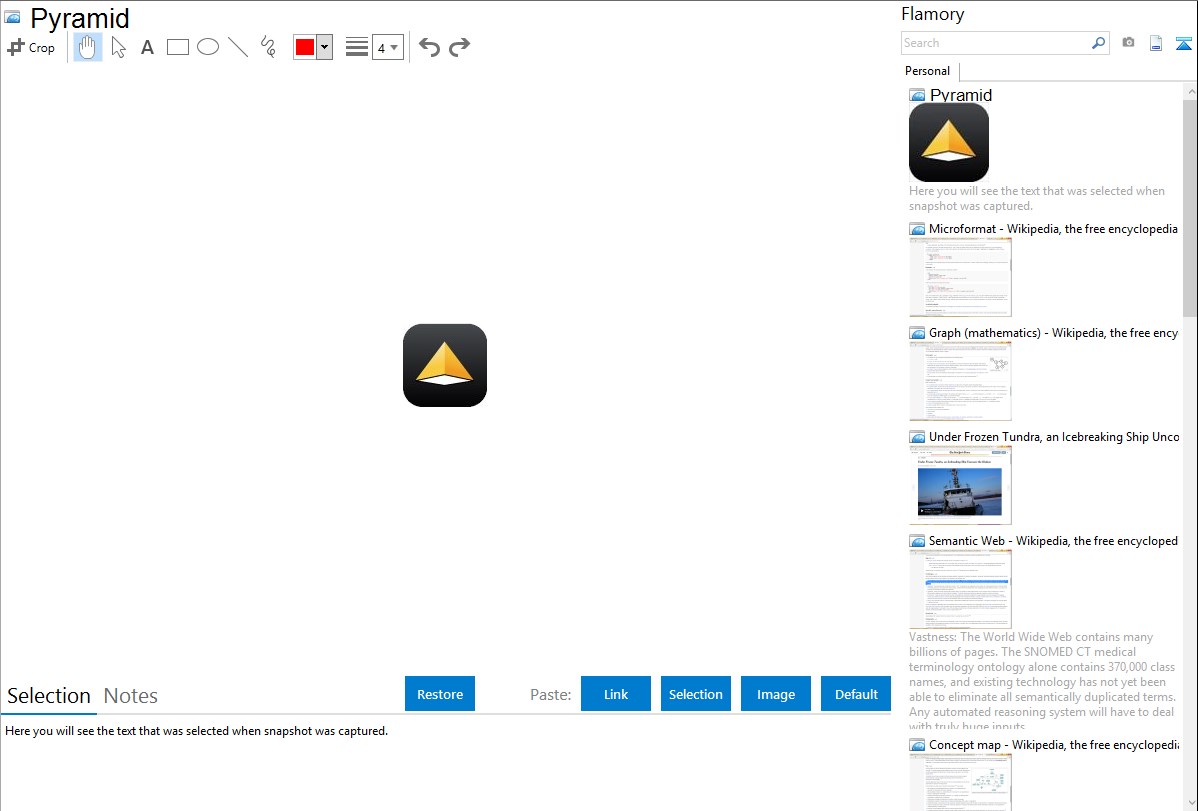Switch to the Notes tab
The image size is (1198, 811).
point(131,696)
